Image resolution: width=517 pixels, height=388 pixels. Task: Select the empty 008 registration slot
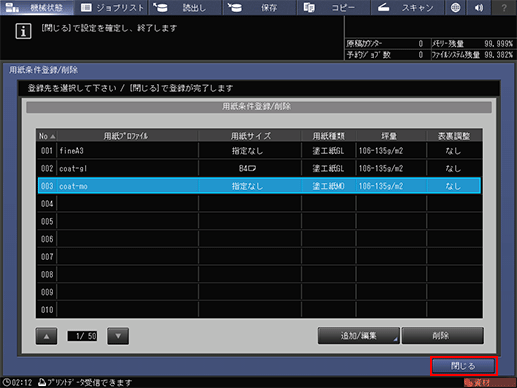click(259, 274)
